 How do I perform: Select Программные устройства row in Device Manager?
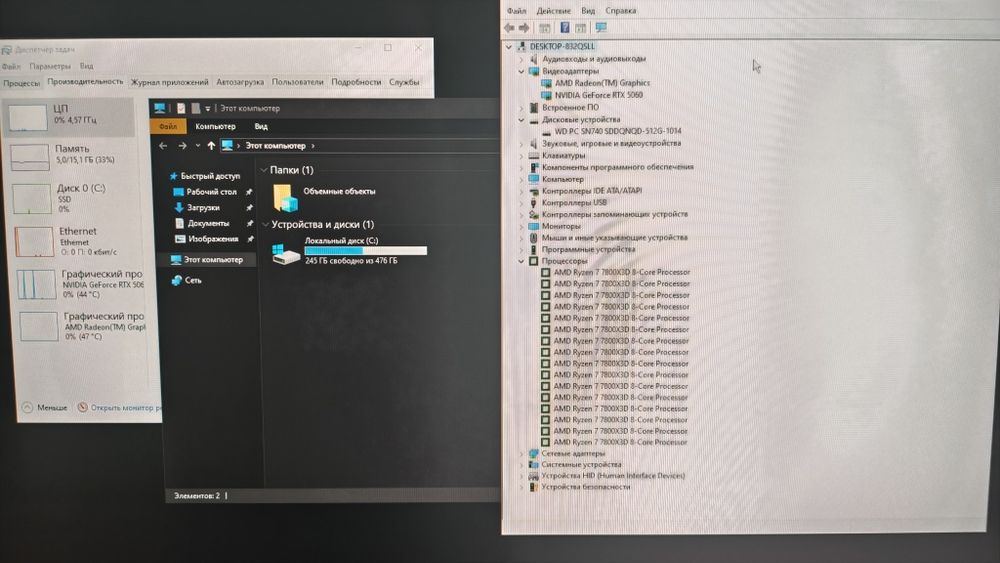tap(588, 249)
